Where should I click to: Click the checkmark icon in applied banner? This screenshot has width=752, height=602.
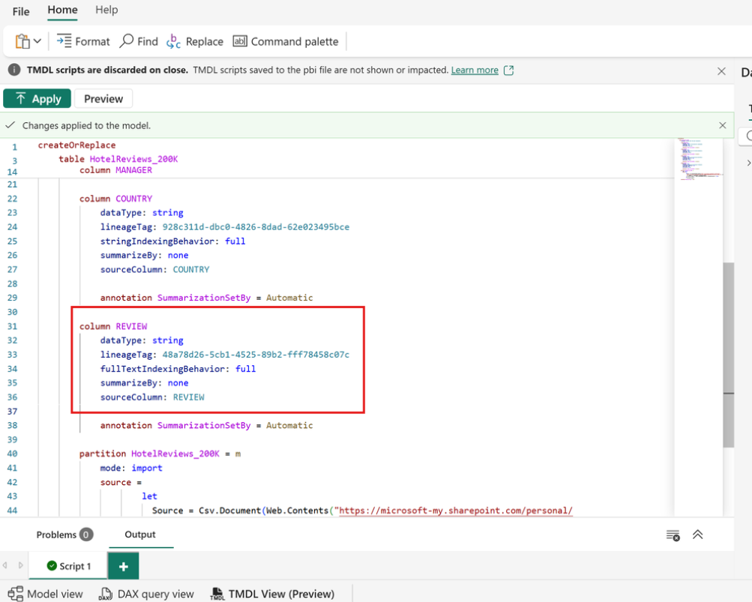pyautogui.click(x=10, y=125)
